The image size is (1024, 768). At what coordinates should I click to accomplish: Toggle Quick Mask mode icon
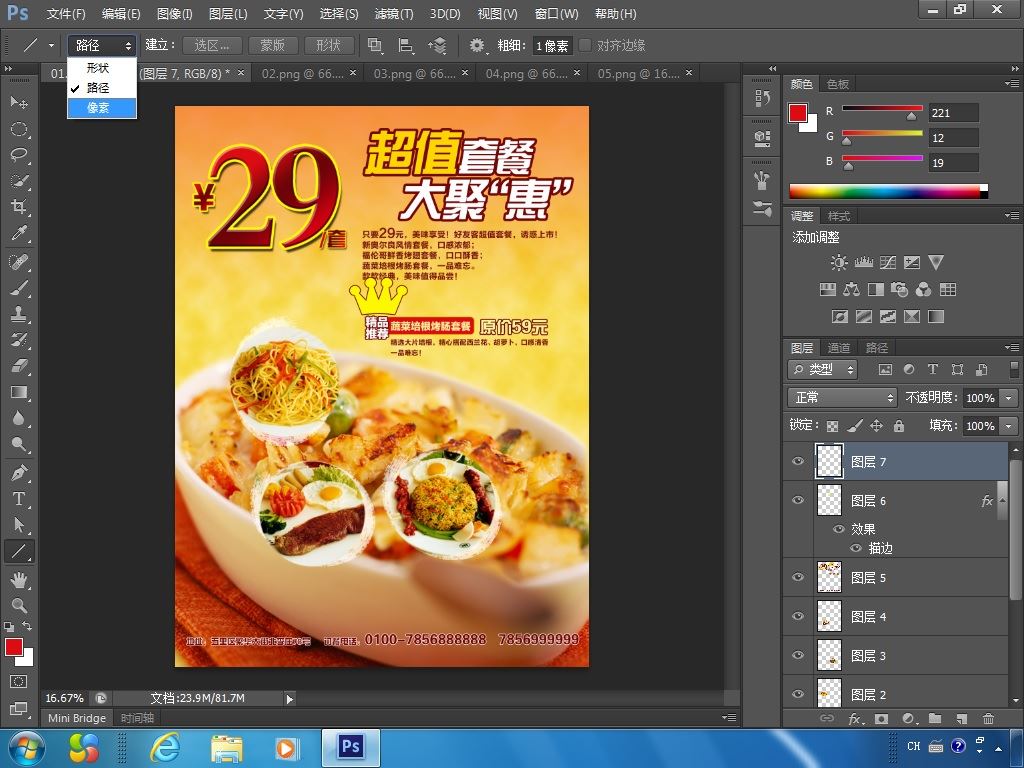click(19, 682)
